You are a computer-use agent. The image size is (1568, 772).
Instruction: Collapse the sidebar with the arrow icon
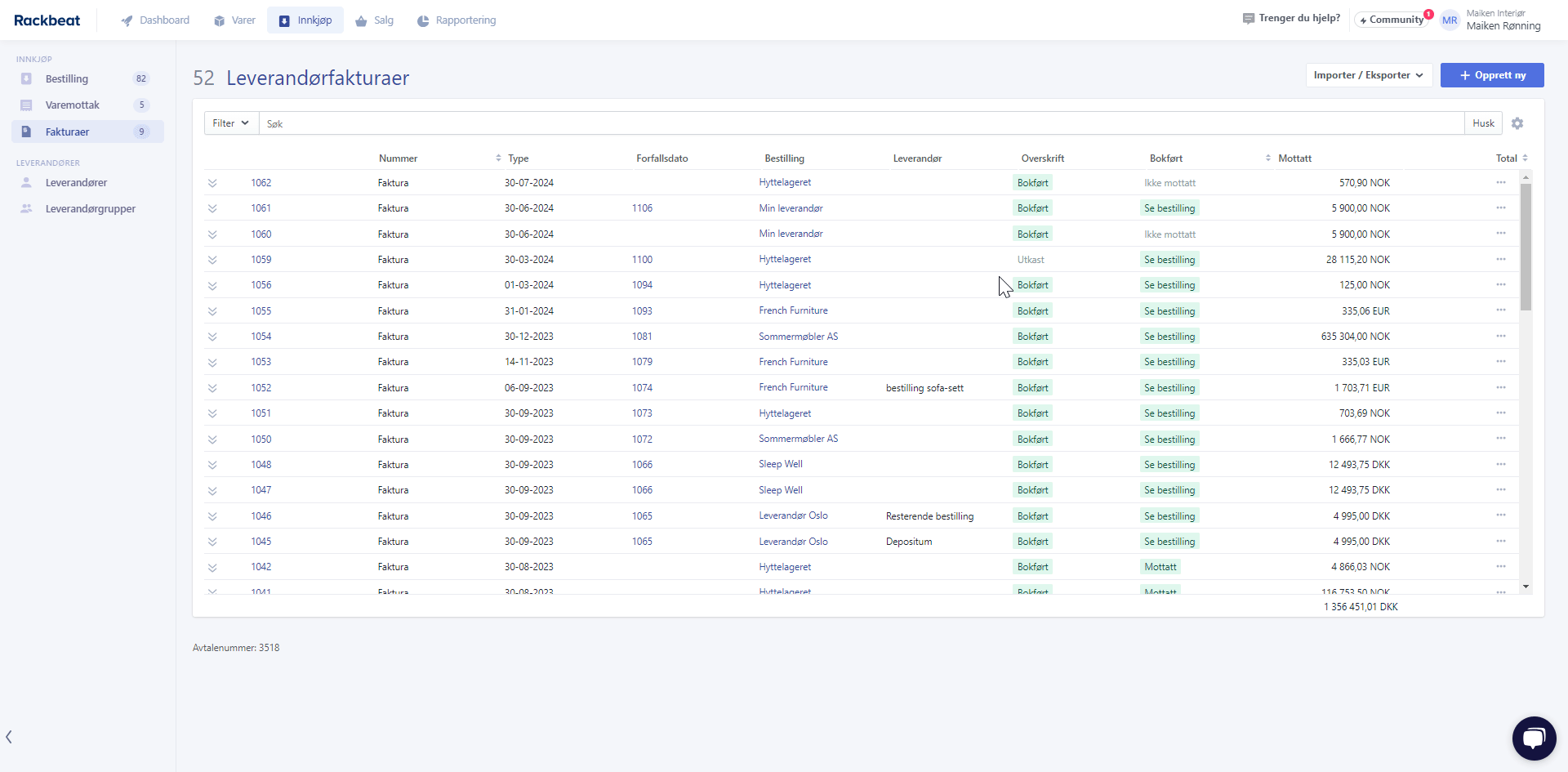(9, 736)
